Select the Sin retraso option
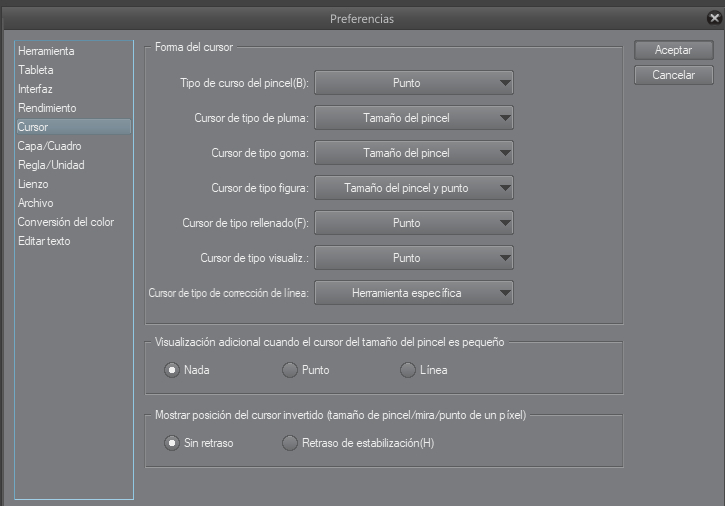This screenshot has width=725, height=506. tap(172, 443)
